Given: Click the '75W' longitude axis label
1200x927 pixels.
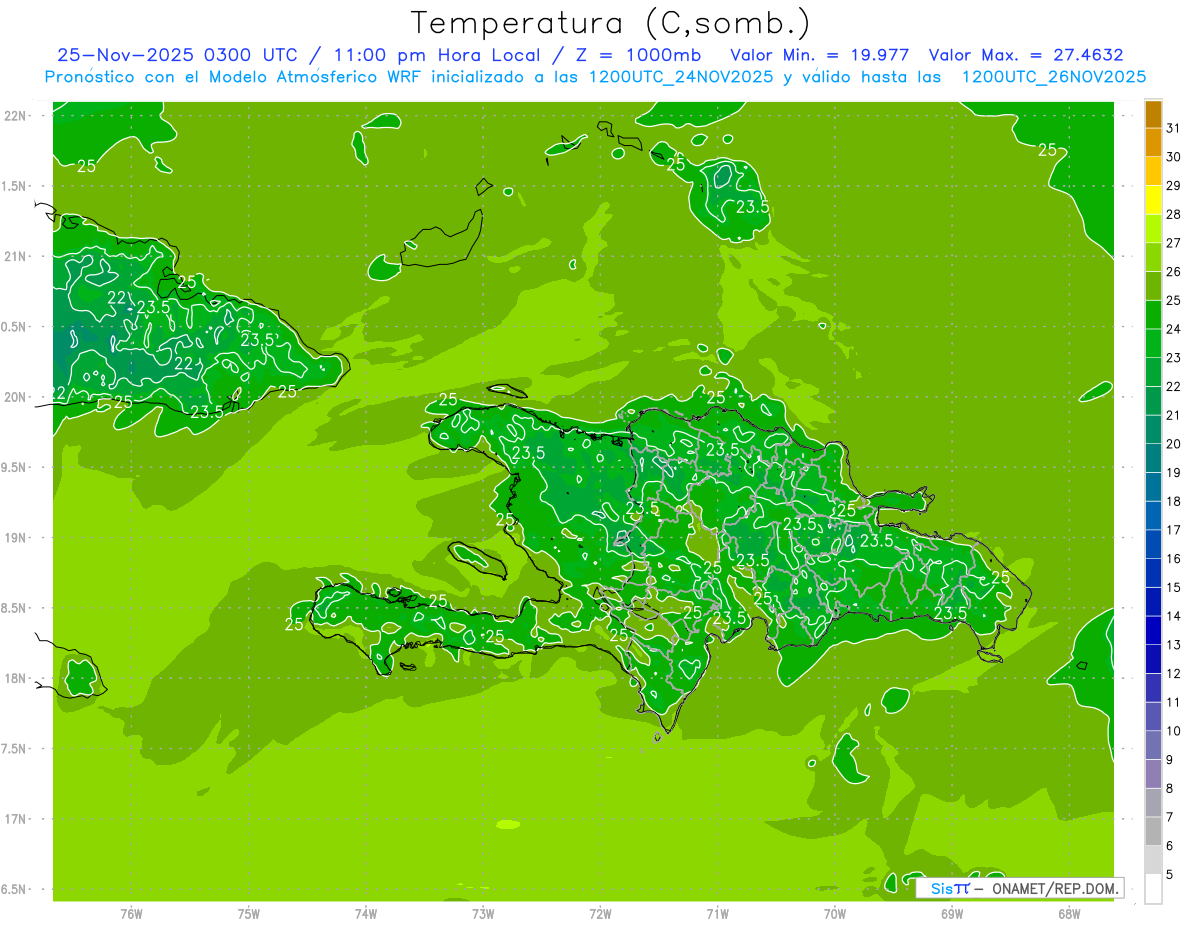Looking at the screenshot, I should (x=249, y=914).
